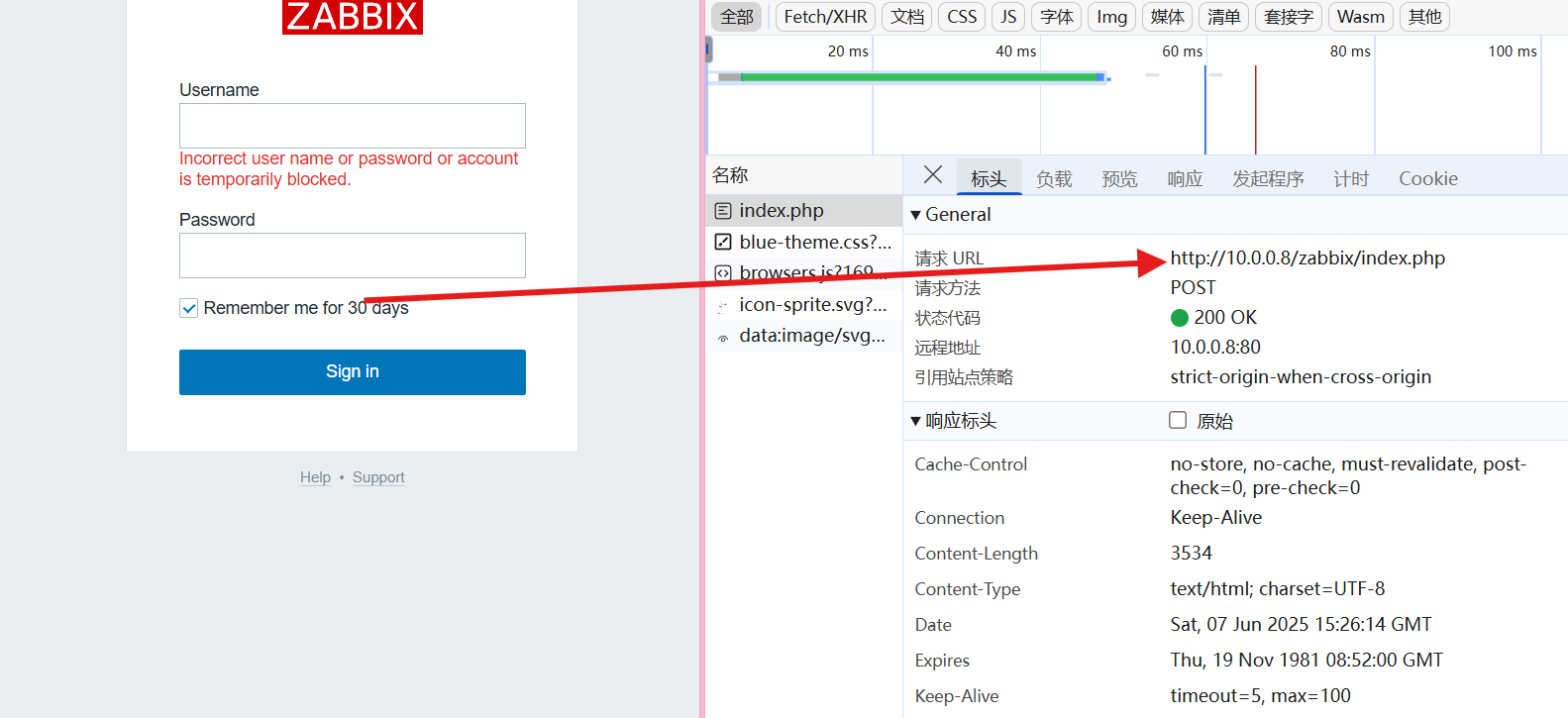1568x718 pixels.
Task: Click the blue DOMContentLoaded marker line
Action: click(x=1205, y=109)
